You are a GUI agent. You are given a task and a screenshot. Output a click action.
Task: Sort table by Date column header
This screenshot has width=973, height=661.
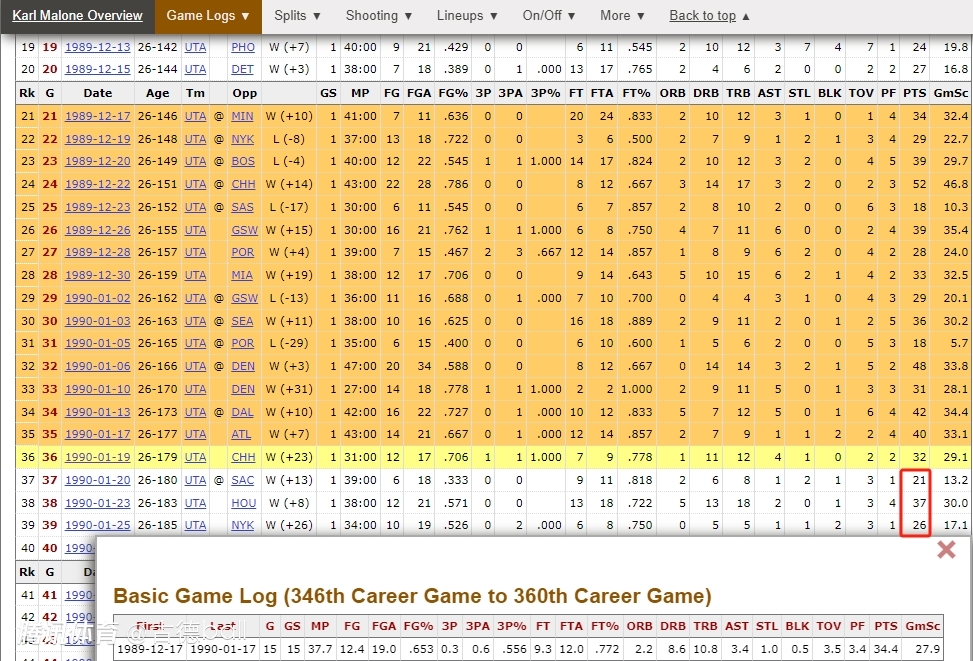coord(97,93)
